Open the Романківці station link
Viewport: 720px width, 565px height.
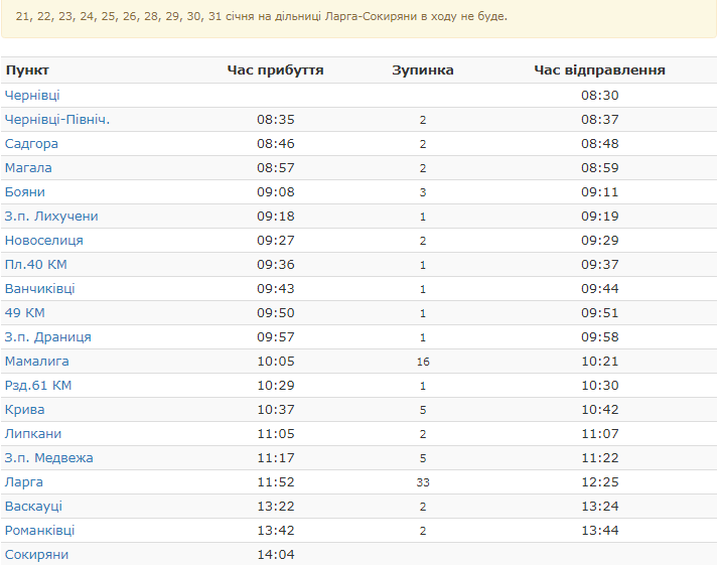click(x=40, y=530)
